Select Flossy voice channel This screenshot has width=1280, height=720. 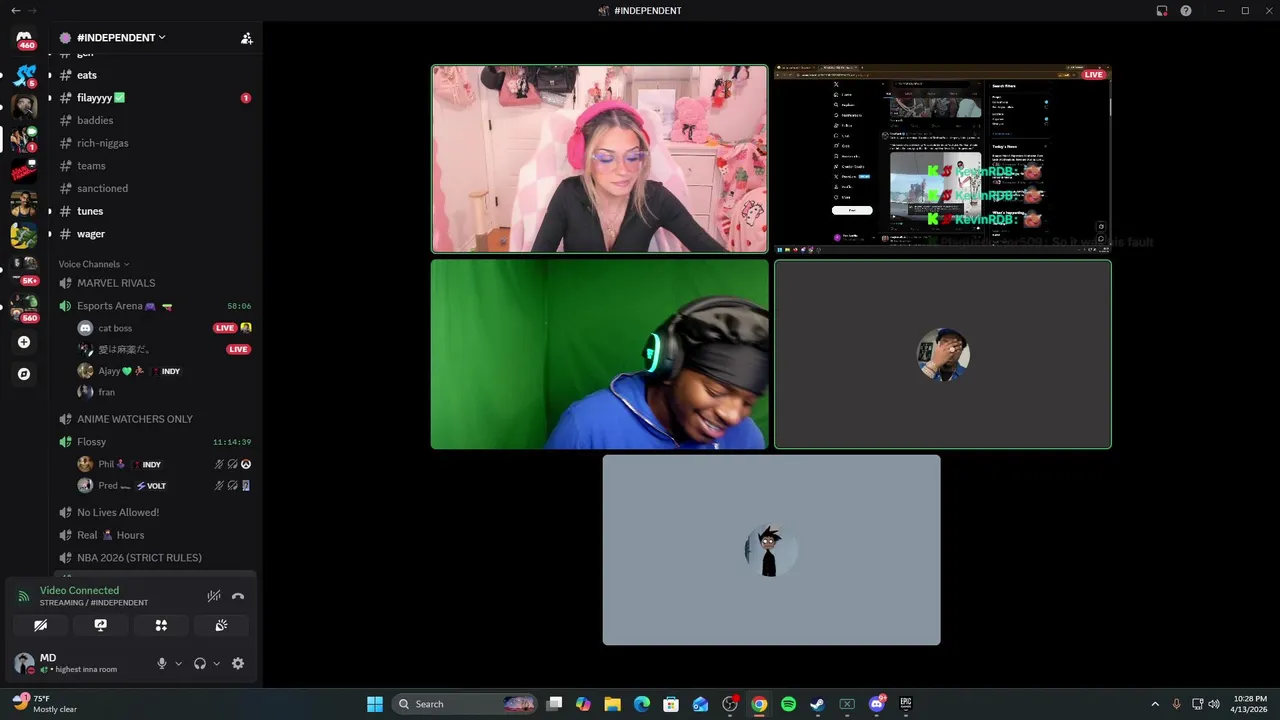pyautogui.click(x=155, y=442)
